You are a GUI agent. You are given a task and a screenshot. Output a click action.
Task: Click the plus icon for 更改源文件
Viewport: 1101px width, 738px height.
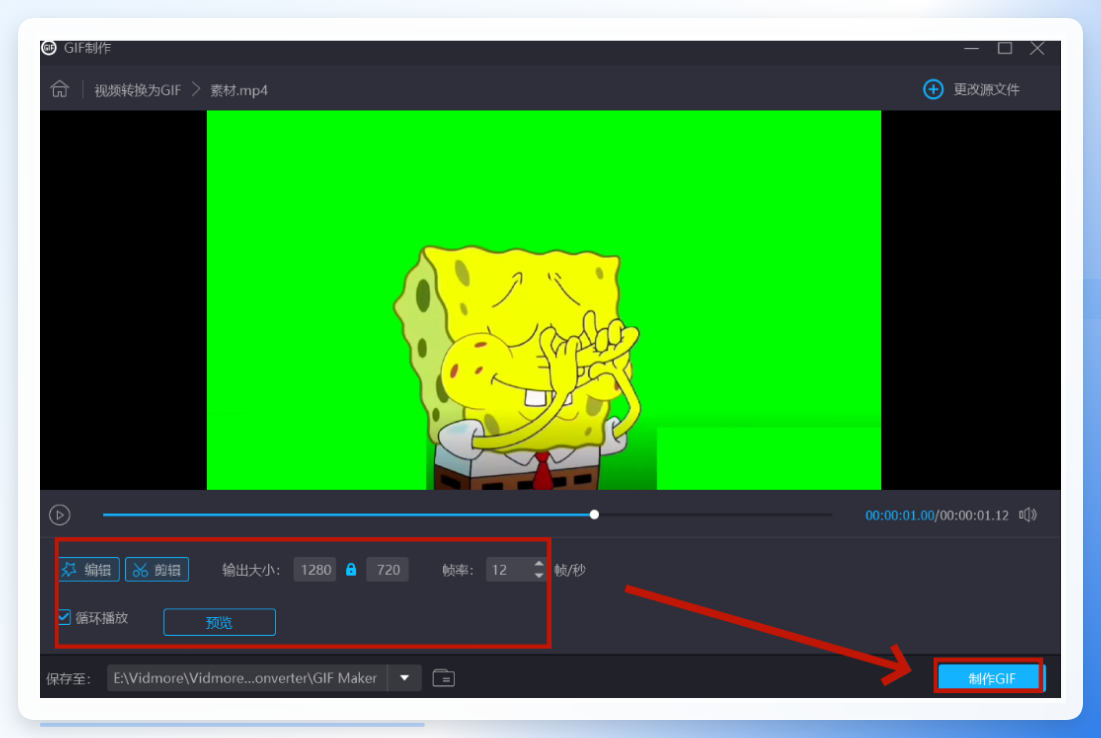(932, 89)
